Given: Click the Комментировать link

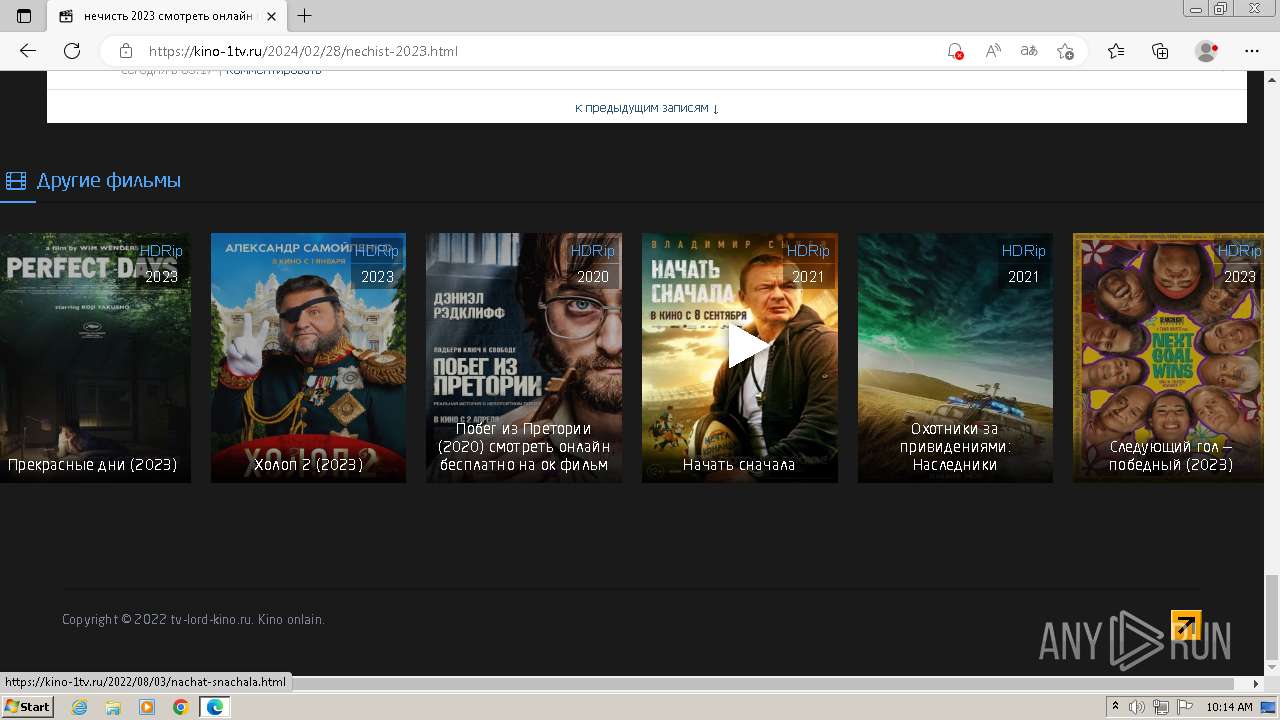Looking at the screenshot, I should click(x=273, y=71).
